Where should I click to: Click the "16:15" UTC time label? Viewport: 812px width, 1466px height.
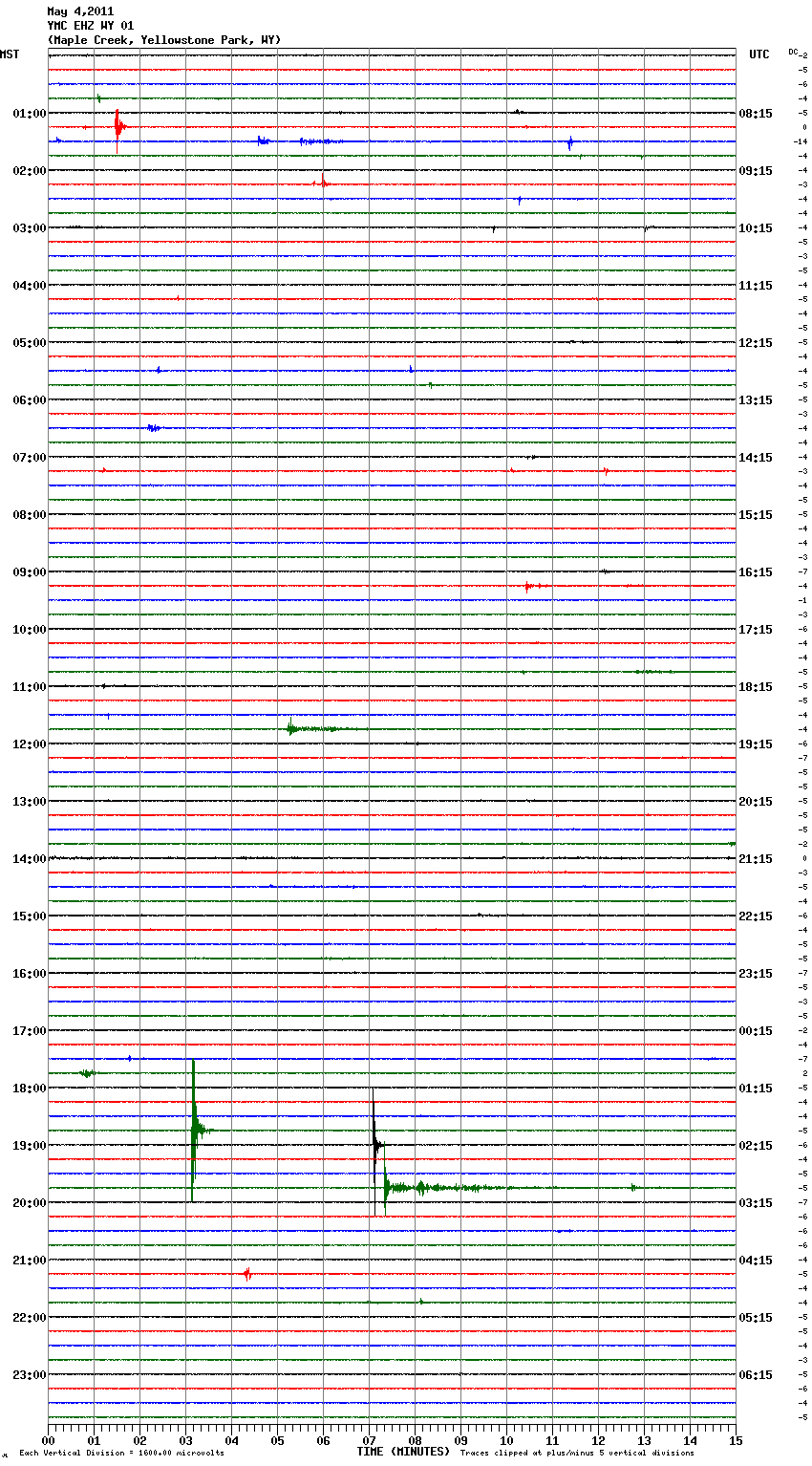[756, 572]
